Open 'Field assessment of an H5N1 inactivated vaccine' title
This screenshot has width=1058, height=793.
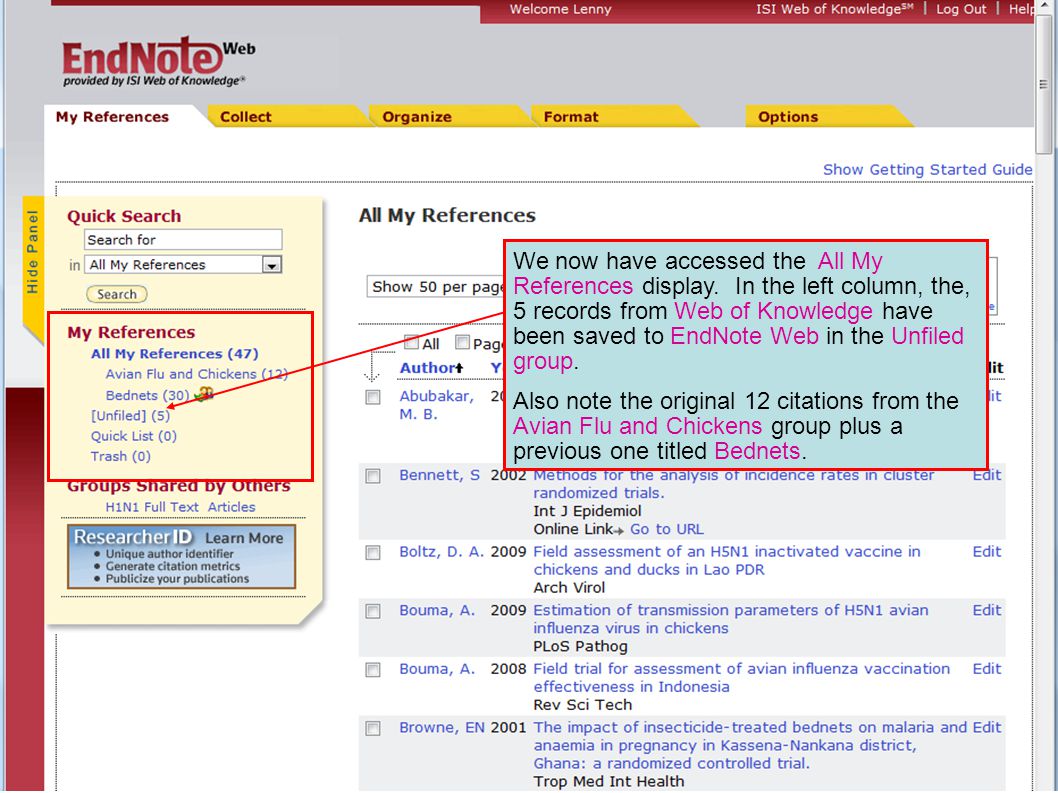(727, 560)
